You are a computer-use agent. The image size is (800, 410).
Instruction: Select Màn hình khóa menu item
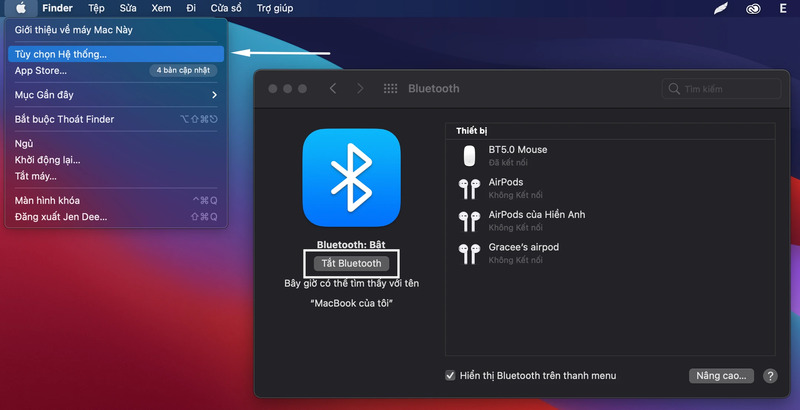point(116,200)
